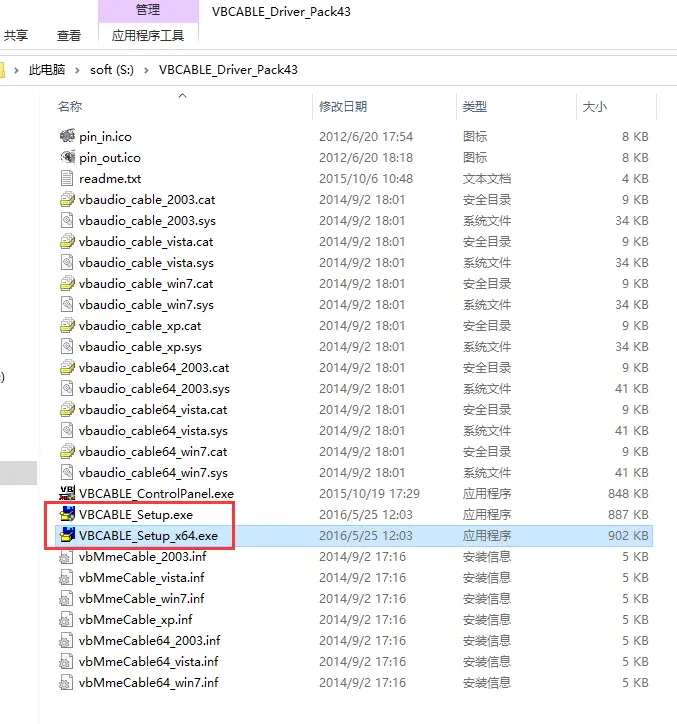Click the vbaudio_cable64_vista.sys file icon

pos(67,430)
